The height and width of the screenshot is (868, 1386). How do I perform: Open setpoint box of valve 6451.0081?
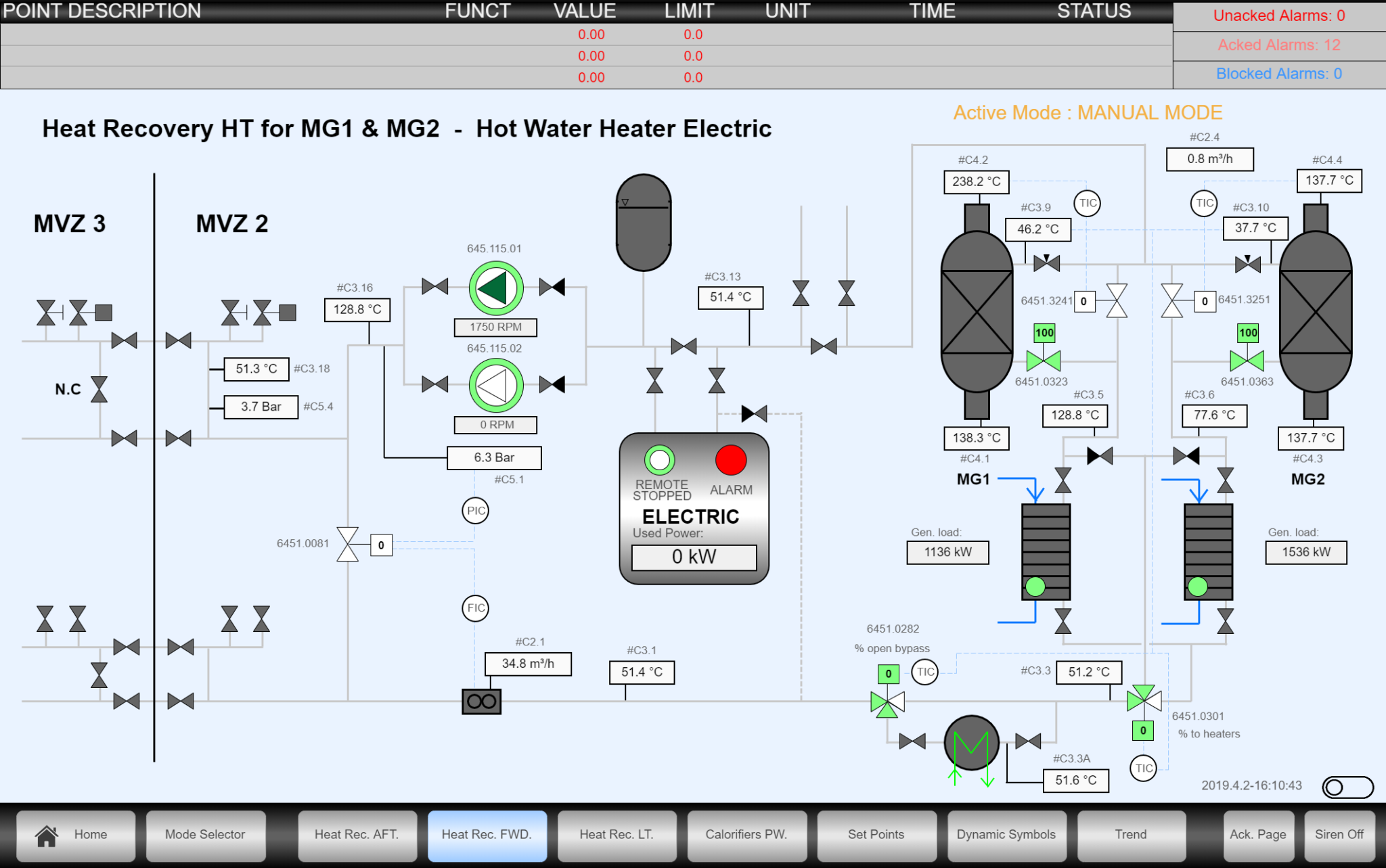click(381, 545)
